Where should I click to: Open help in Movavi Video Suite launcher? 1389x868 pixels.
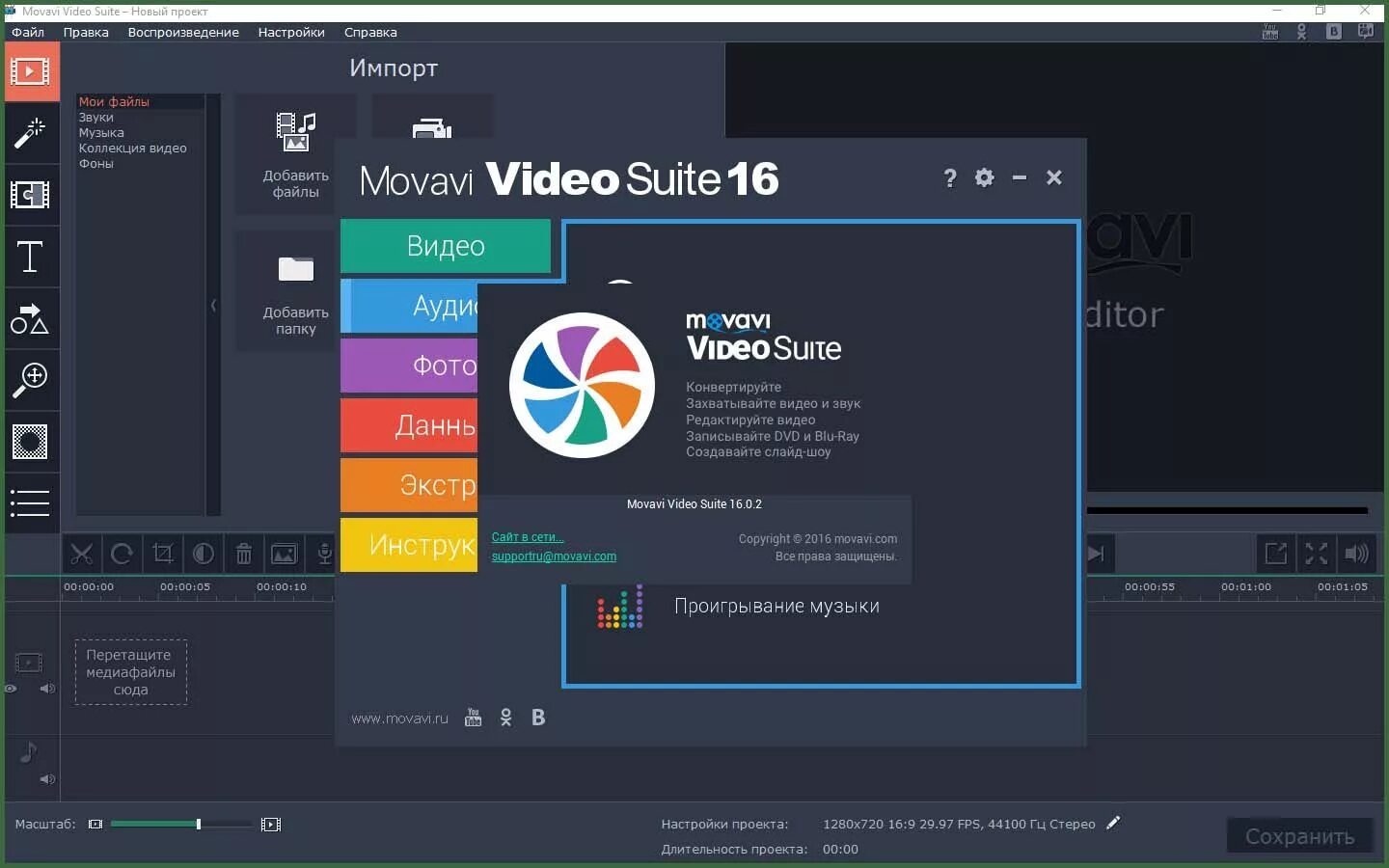pyautogui.click(x=950, y=178)
